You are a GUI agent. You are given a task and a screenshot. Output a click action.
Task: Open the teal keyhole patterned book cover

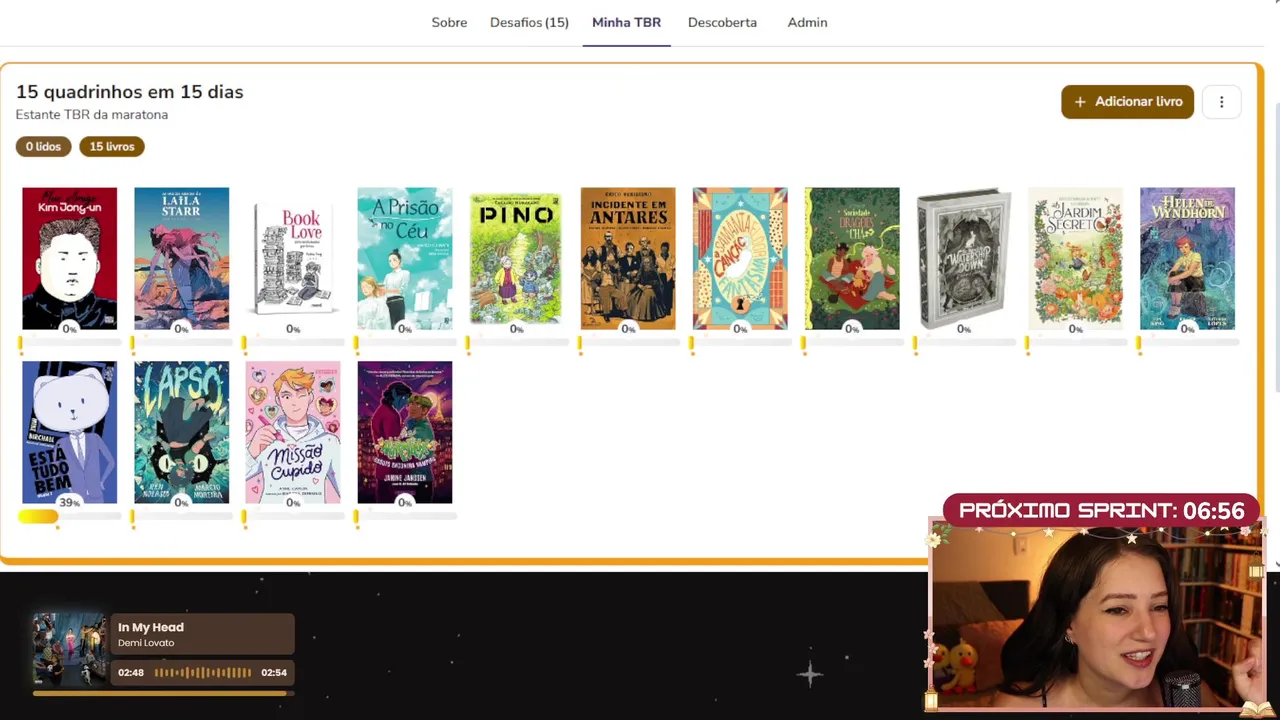click(740, 258)
